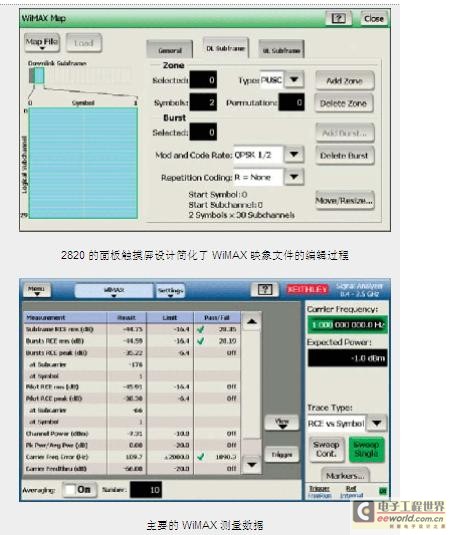450x535 pixels.
Task: Switch to the UL Subframe tab
Action: pos(281,50)
